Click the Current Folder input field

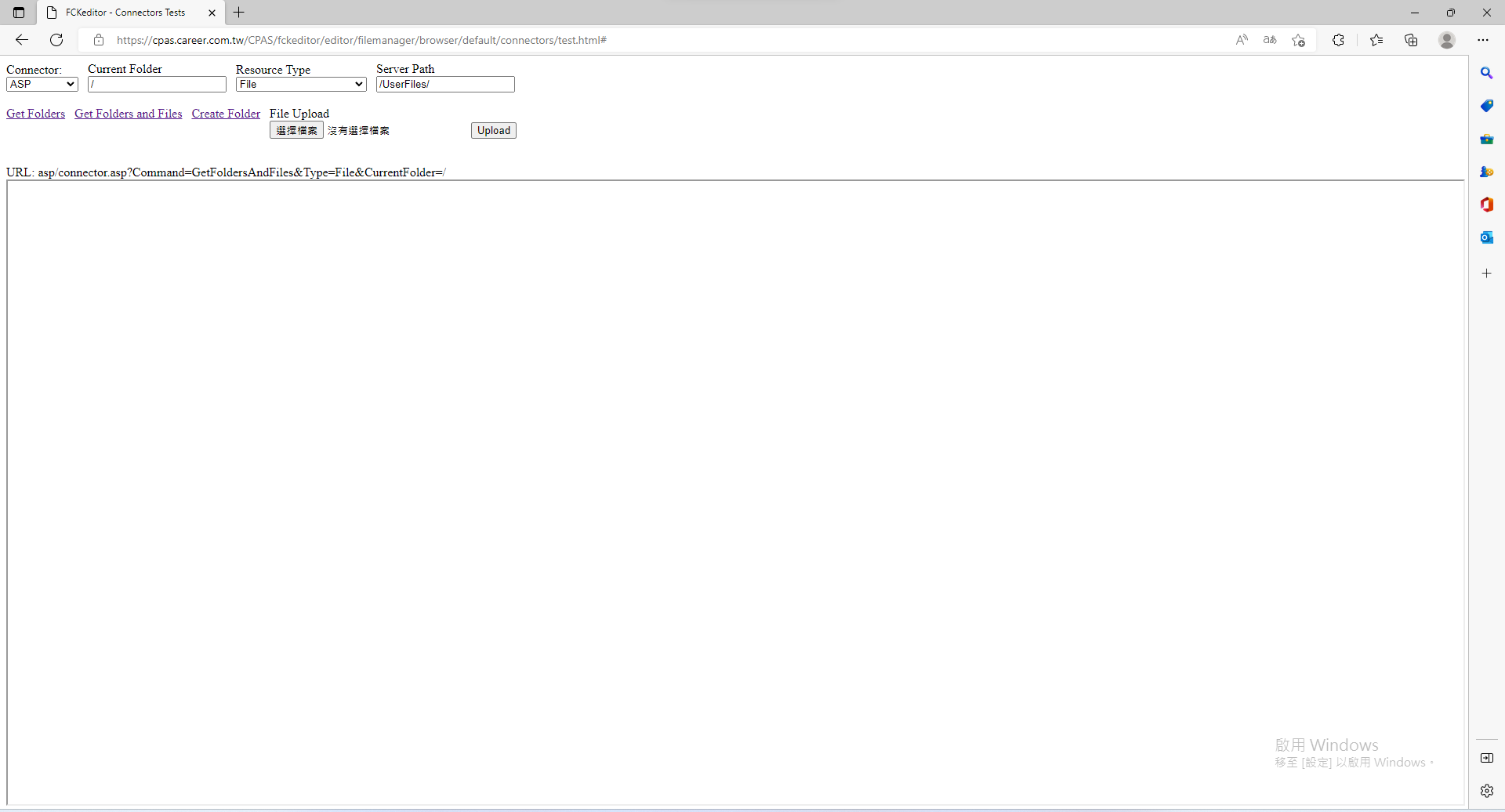tap(157, 85)
